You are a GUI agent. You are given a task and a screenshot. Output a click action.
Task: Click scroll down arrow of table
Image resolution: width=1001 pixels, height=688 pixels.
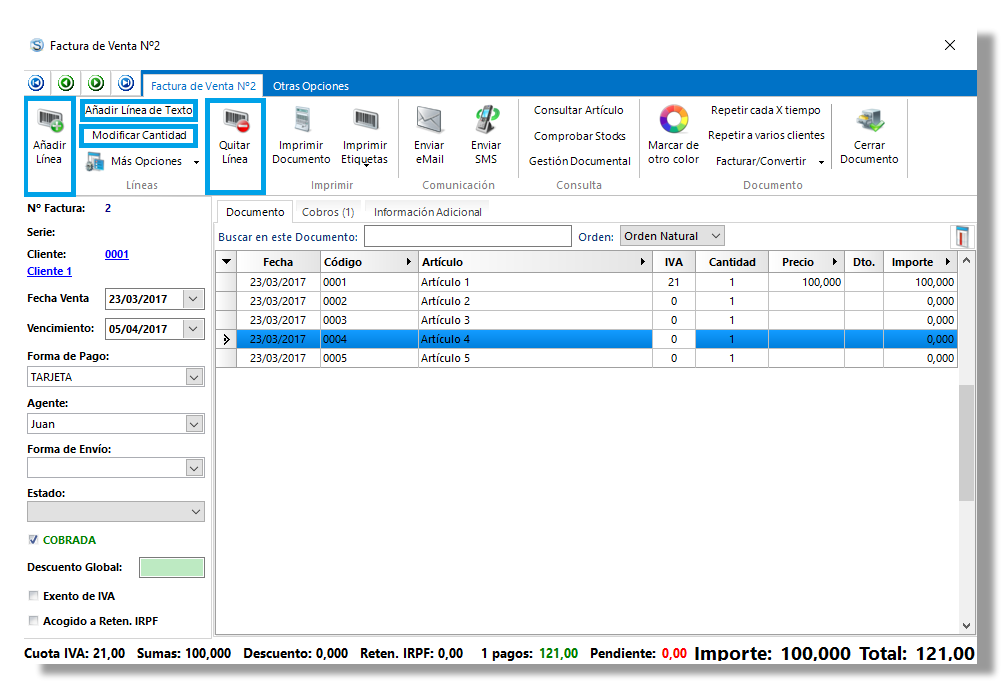coord(967,626)
